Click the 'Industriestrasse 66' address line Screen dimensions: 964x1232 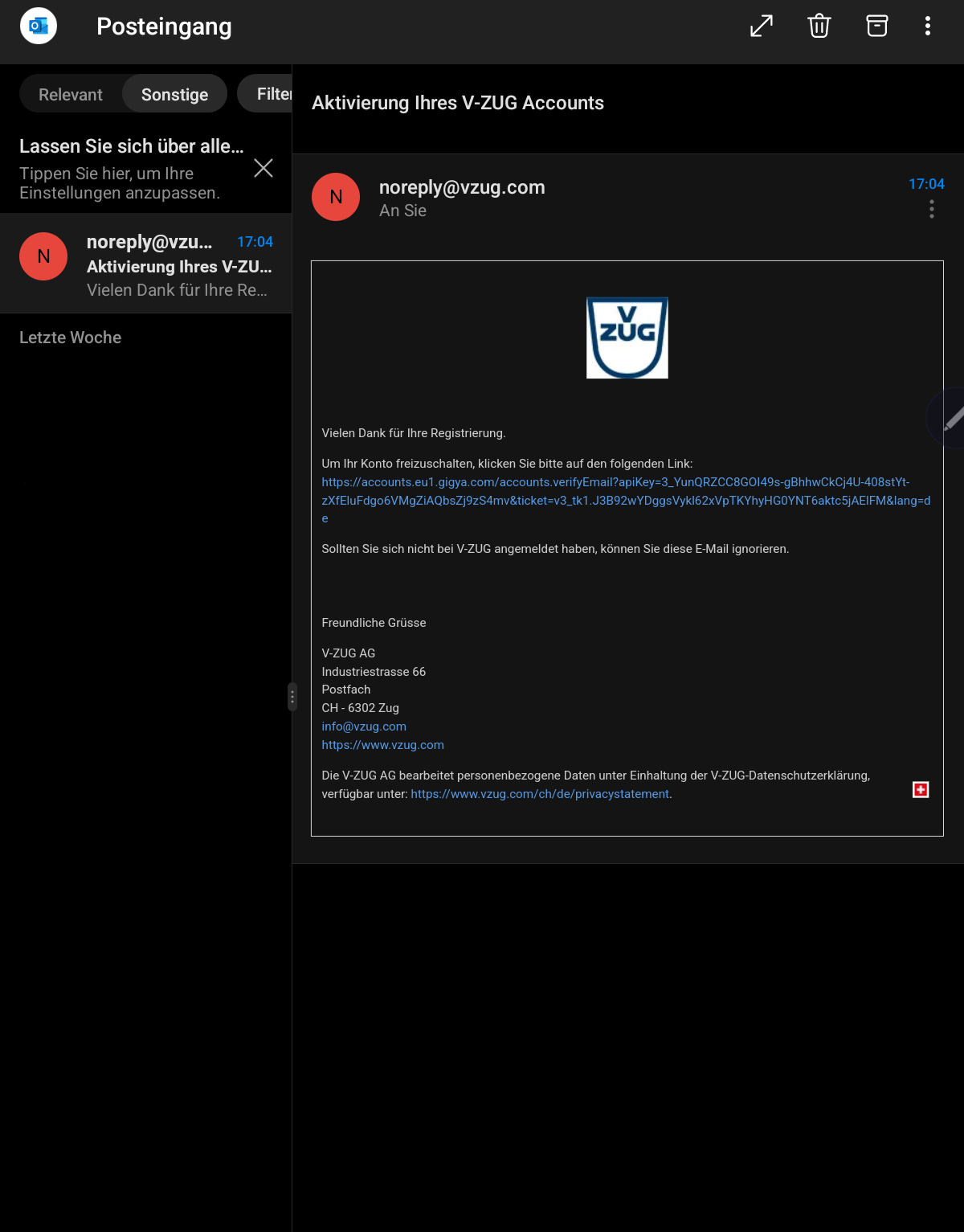click(374, 672)
